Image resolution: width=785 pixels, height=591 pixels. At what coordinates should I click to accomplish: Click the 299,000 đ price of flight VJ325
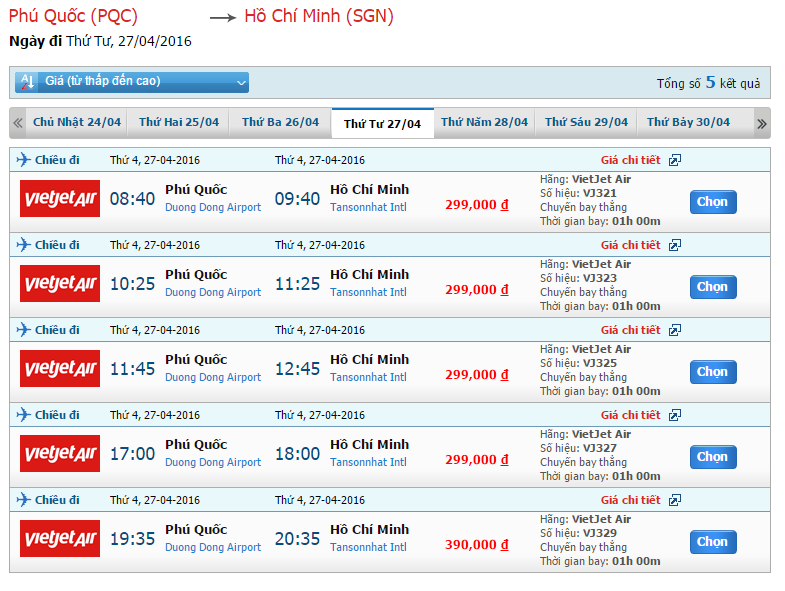coord(477,375)
